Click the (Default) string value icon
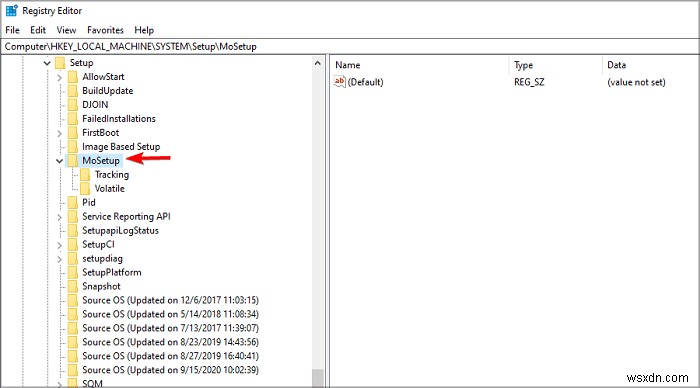Screen dimensions: 700x388 click(340, 82)
